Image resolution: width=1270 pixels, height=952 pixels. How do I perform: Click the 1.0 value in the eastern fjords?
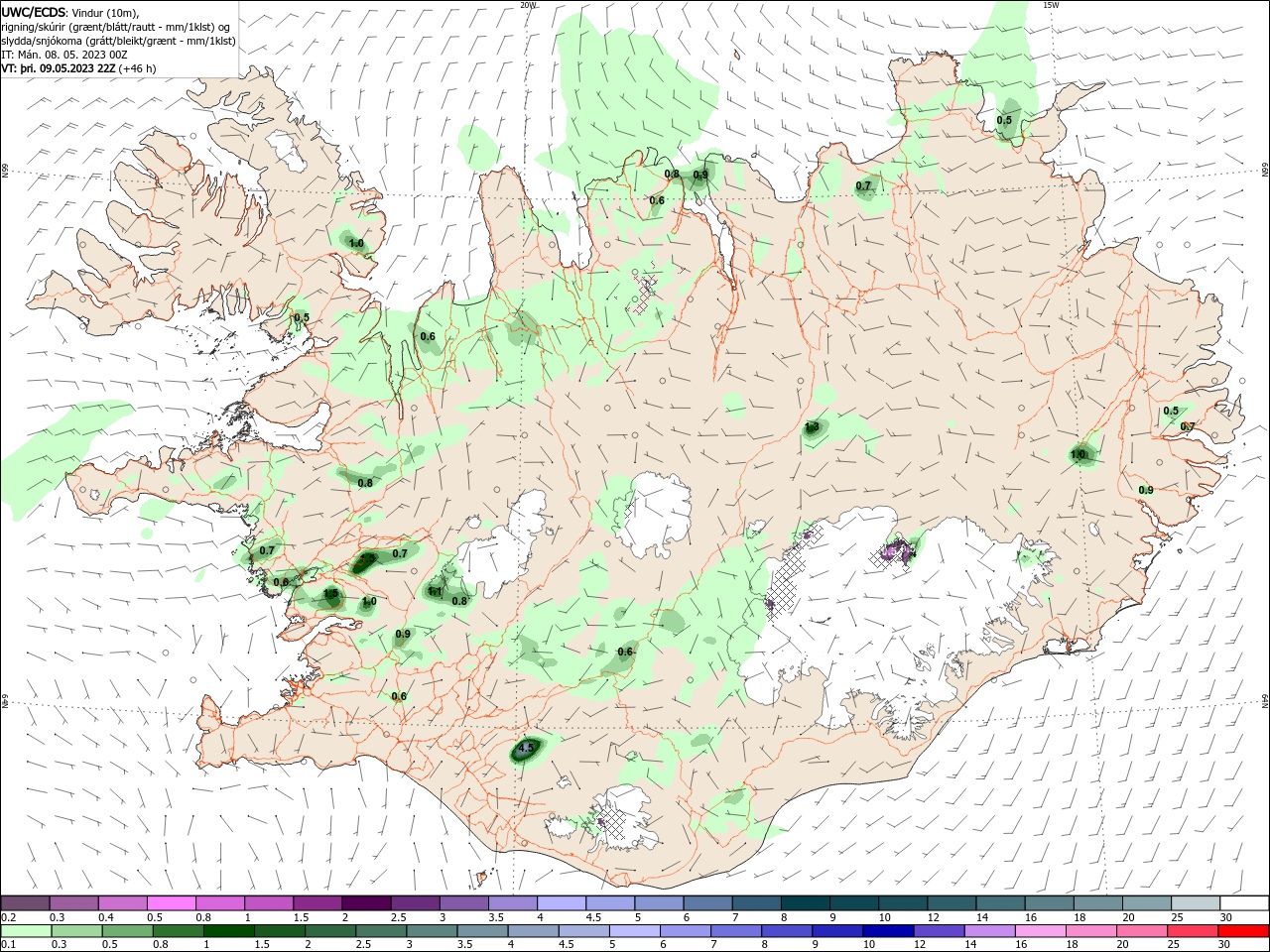click(1079, 455)
